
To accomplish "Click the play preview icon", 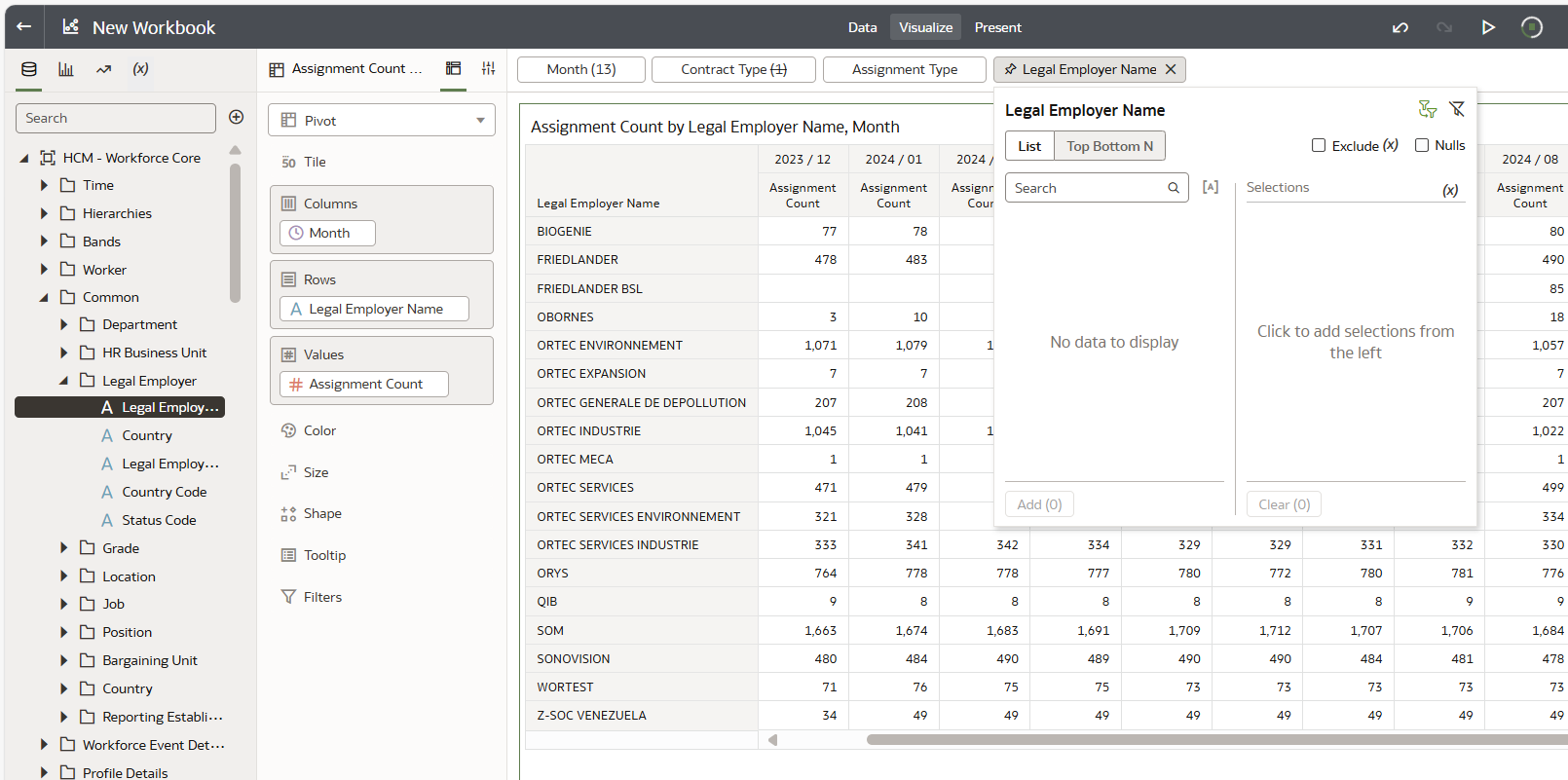I will [1488, 27].
